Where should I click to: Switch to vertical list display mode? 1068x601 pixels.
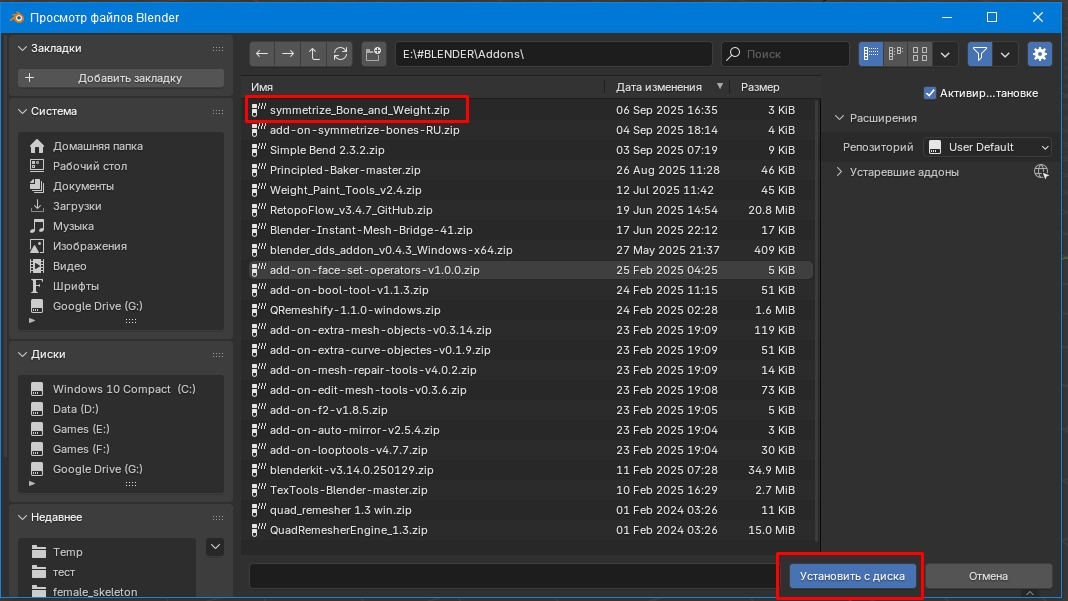point(871,54)
